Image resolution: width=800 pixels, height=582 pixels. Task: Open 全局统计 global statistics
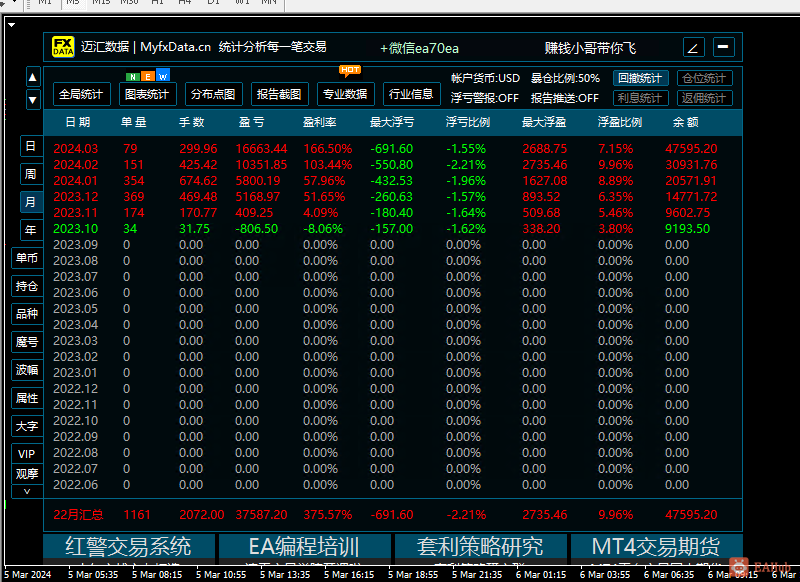(82, 94)
